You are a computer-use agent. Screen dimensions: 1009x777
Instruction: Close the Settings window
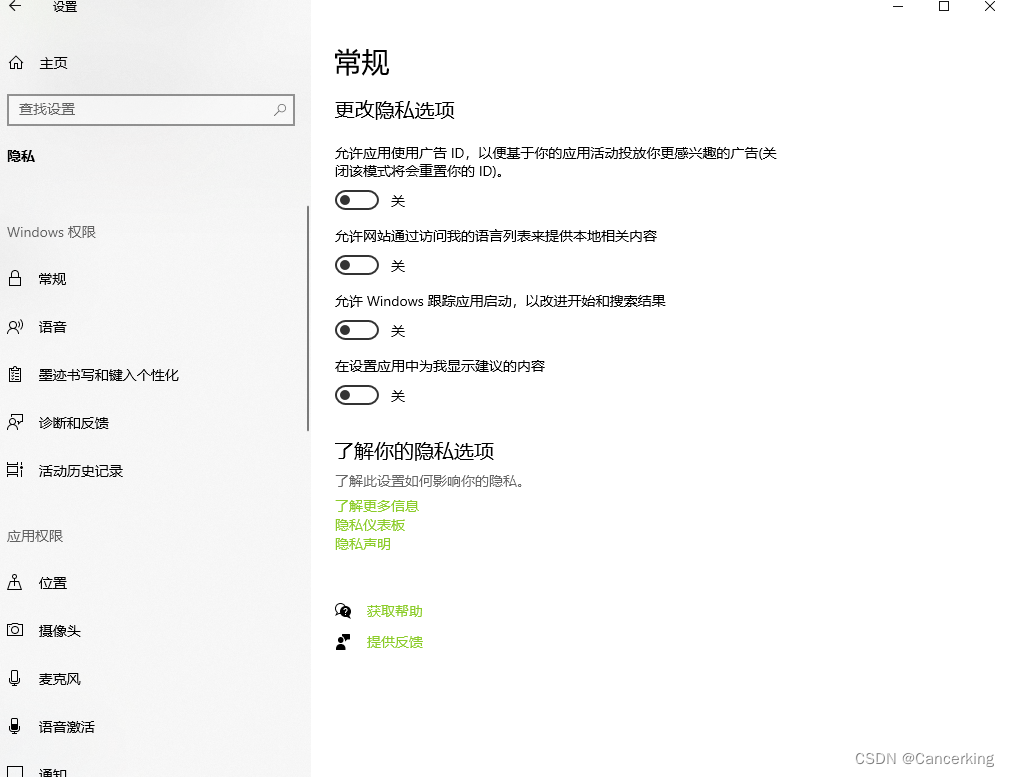990,6
